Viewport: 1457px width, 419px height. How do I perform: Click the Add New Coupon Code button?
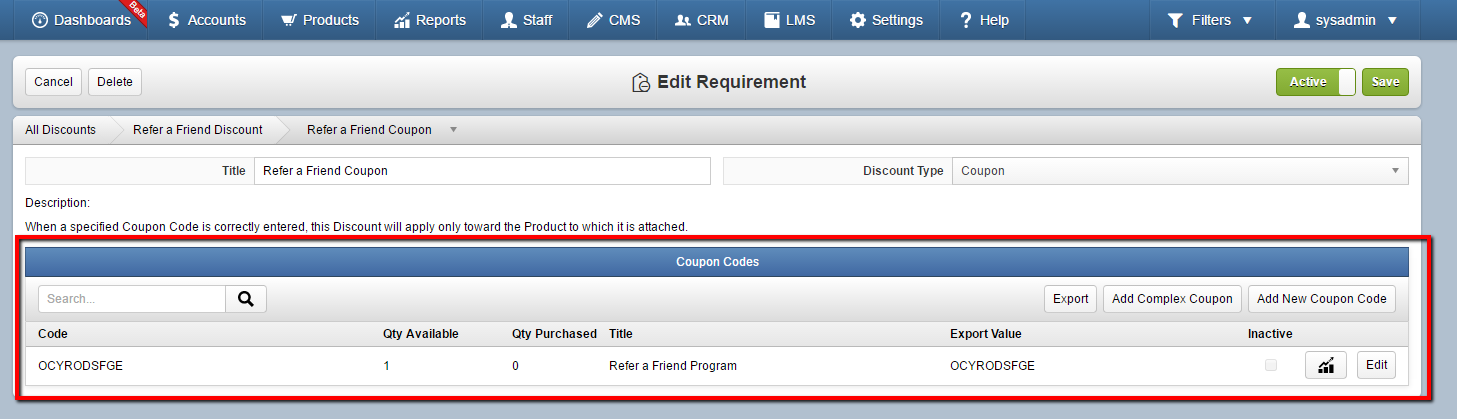pyautogui.click(x=1322, y=298)
